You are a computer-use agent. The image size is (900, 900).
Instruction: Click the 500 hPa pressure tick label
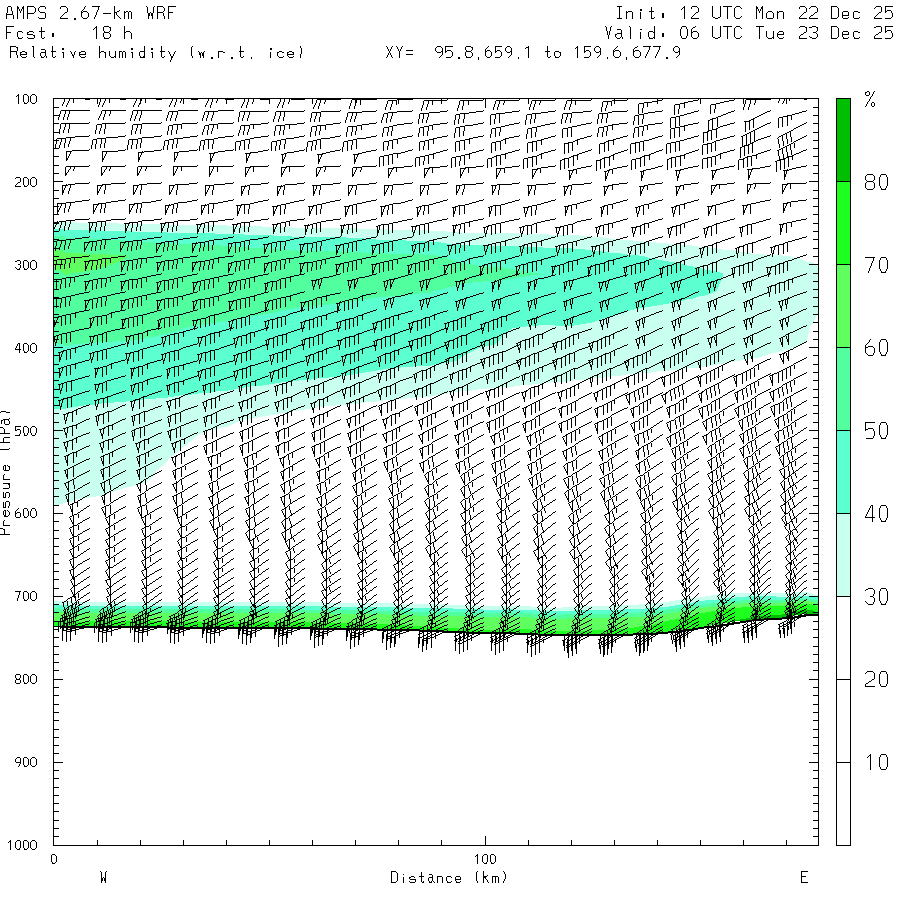26,431
